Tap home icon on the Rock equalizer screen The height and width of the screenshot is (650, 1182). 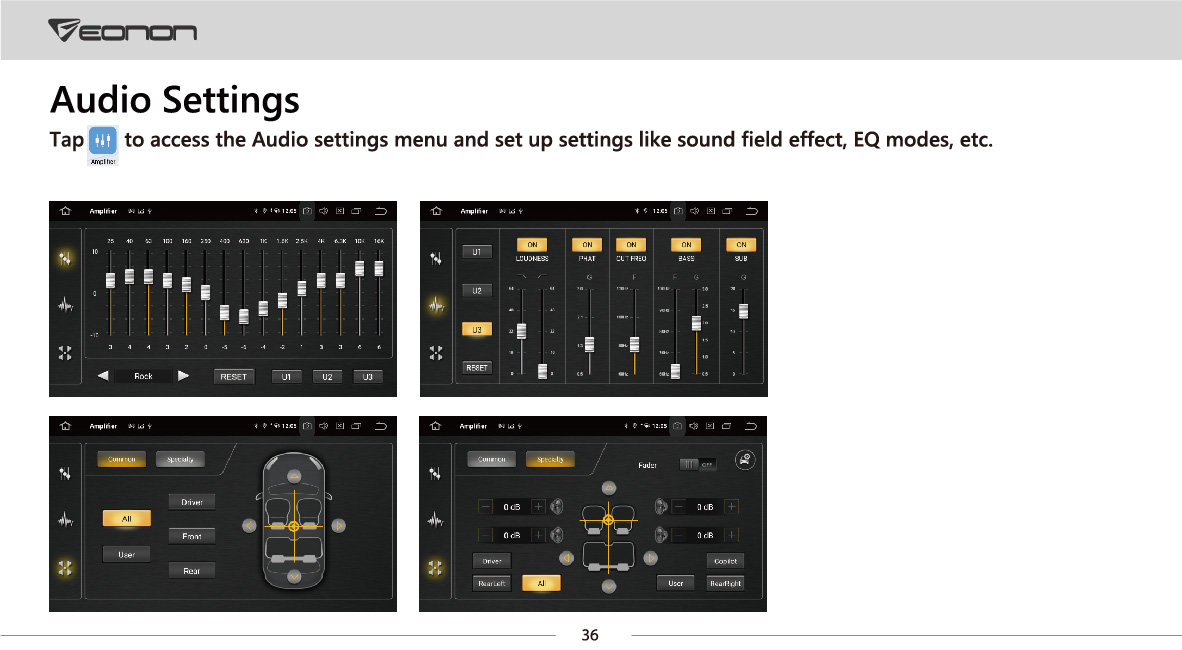pyautogui.click(x=66, y=211)
